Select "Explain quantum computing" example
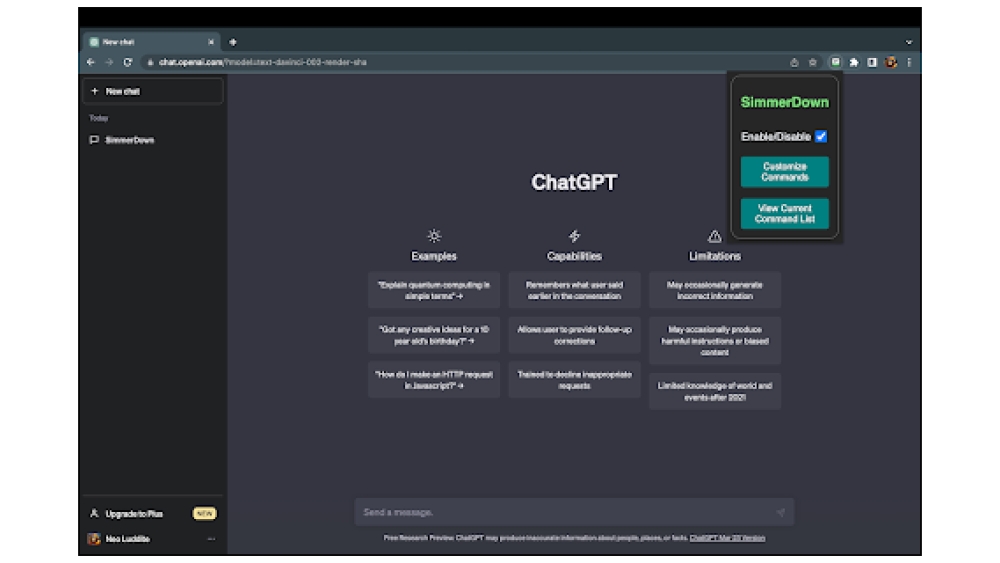 tap(434, 290)
